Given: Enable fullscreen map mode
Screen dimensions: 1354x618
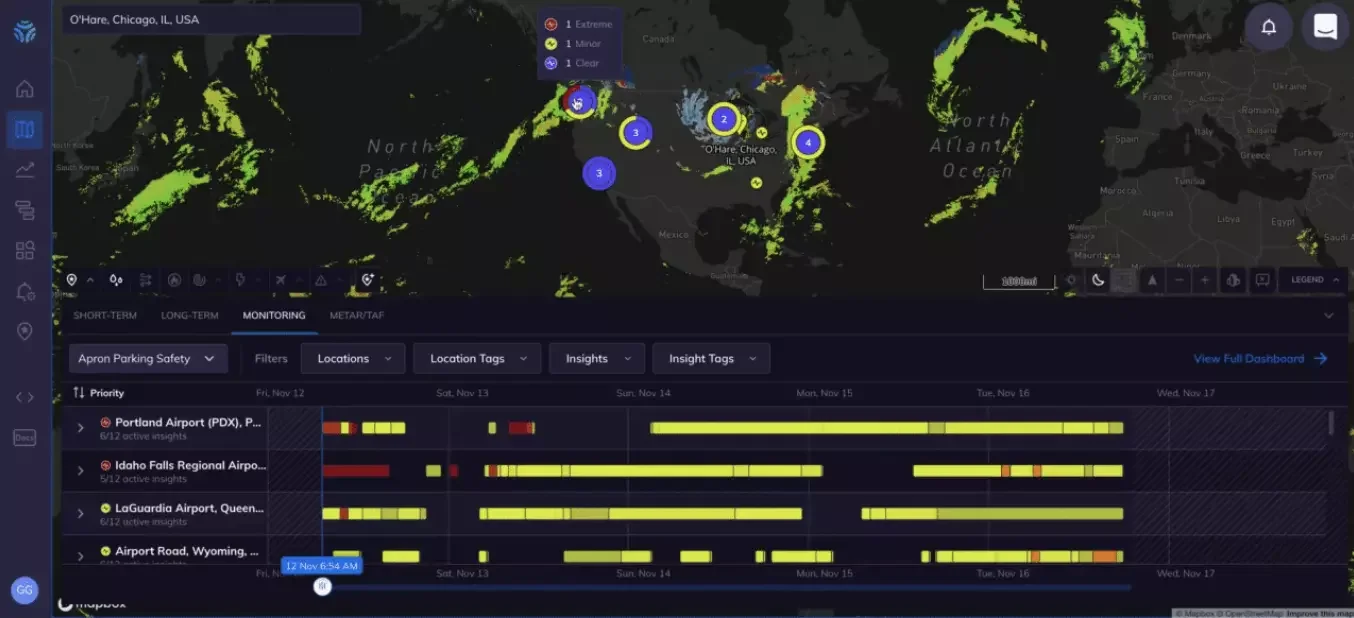Looking at the screenshot, I should [x=1262, y=280].
